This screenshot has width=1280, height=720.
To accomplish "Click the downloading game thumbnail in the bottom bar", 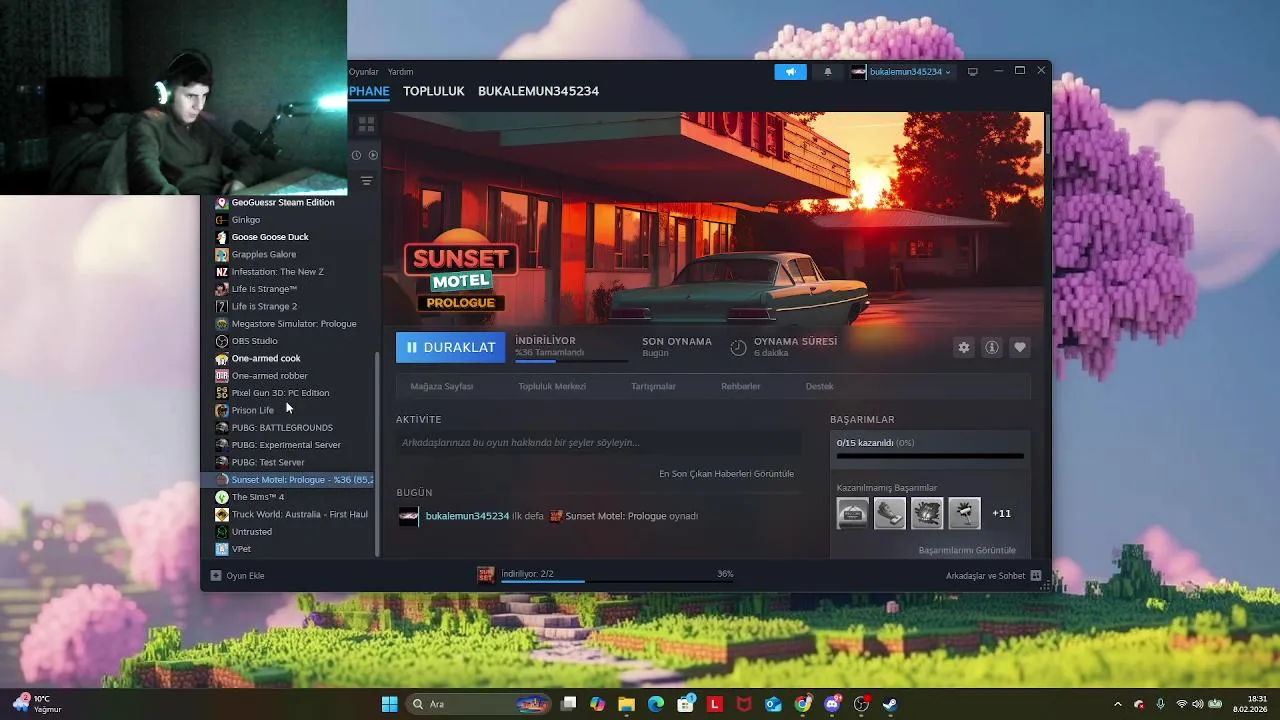I will point(486,575).
